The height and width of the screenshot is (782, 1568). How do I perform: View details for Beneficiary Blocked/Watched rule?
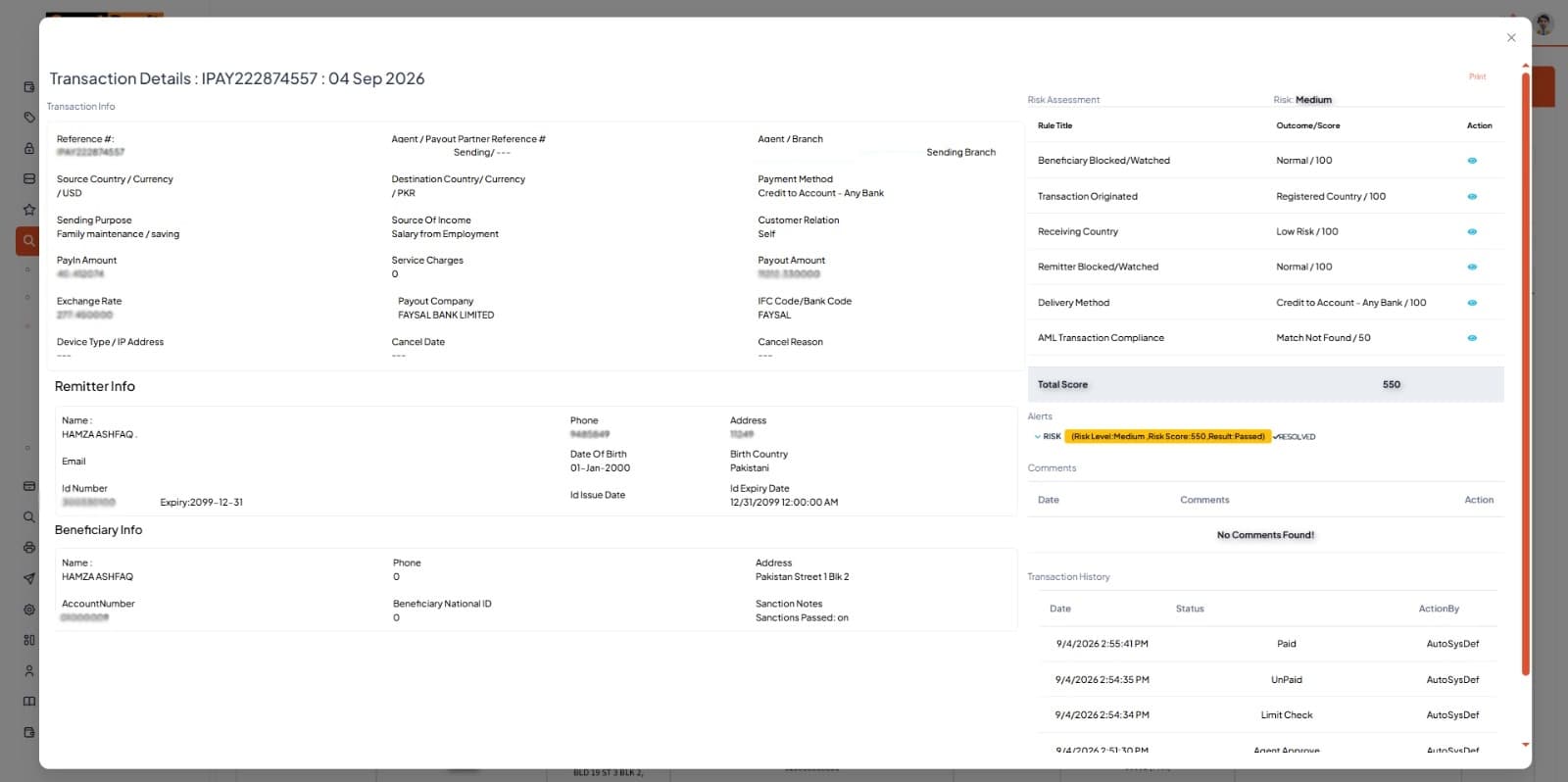tap(1472, 161)
